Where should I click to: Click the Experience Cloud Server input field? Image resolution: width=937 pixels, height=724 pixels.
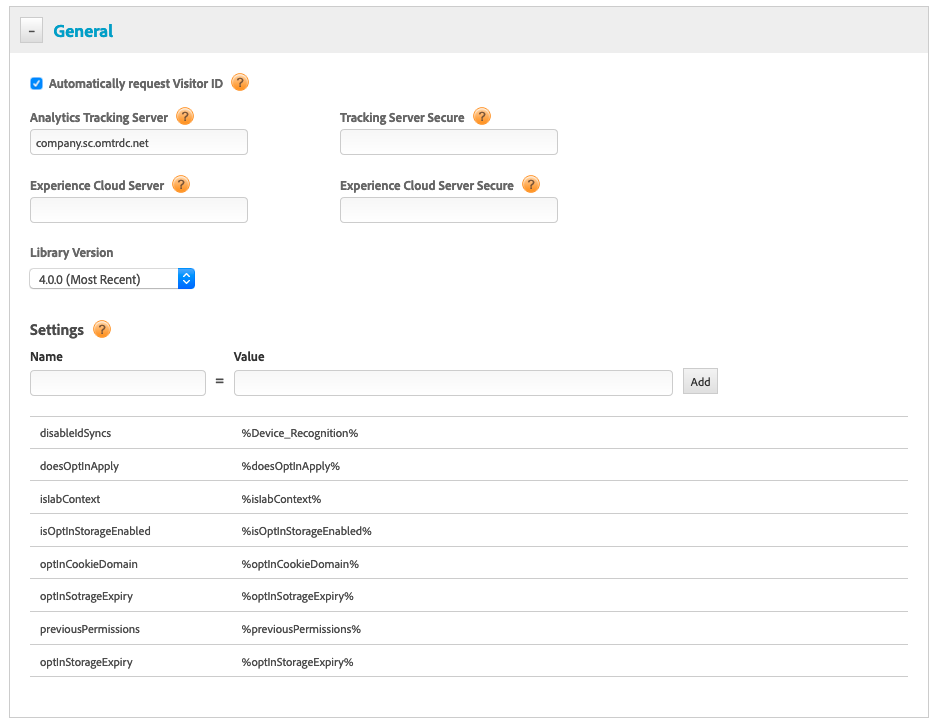tap(139, 210)
